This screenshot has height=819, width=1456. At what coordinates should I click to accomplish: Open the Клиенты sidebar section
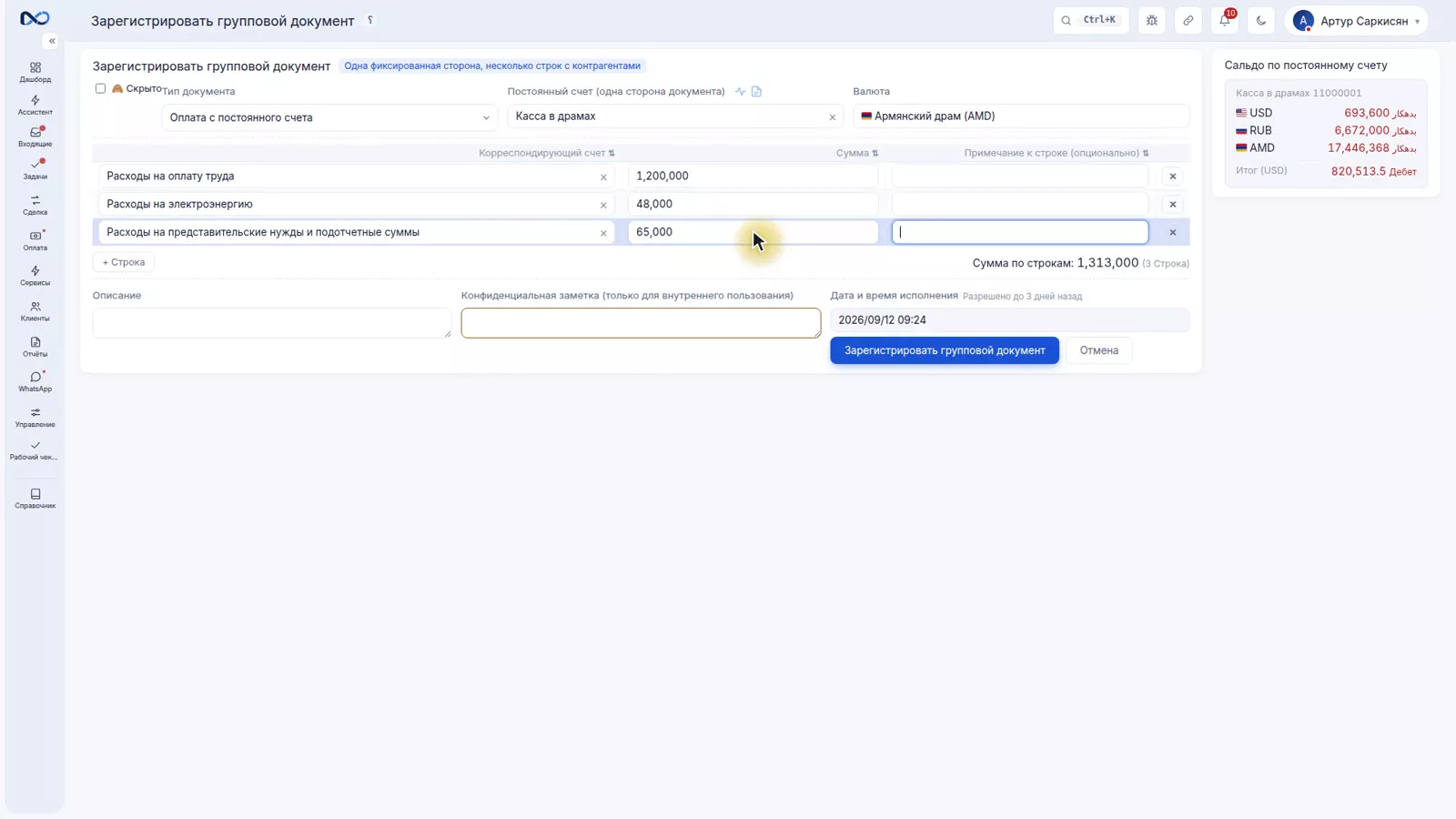coord(35,312)
